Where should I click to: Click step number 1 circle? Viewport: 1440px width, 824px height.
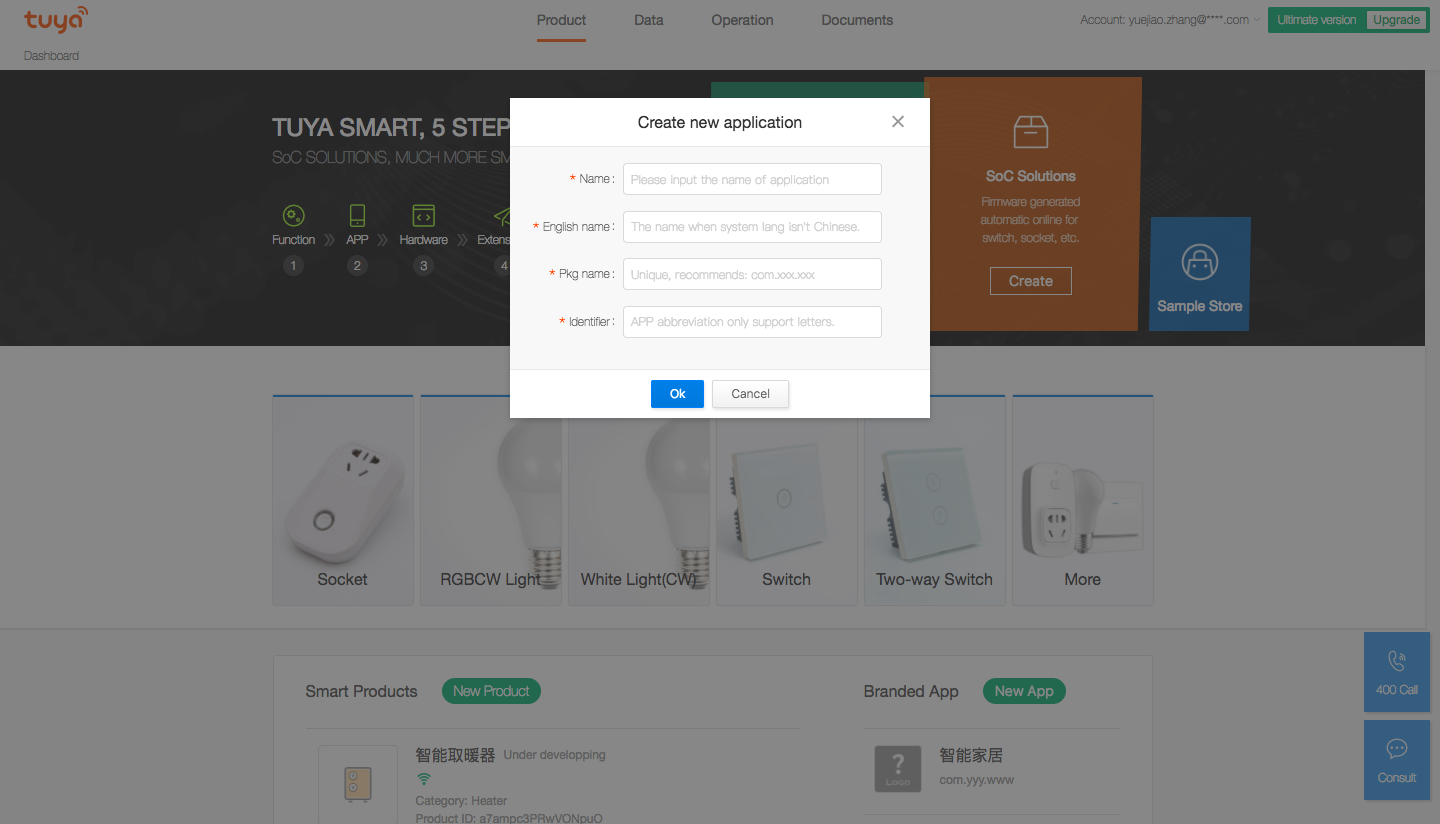(293, 266)
